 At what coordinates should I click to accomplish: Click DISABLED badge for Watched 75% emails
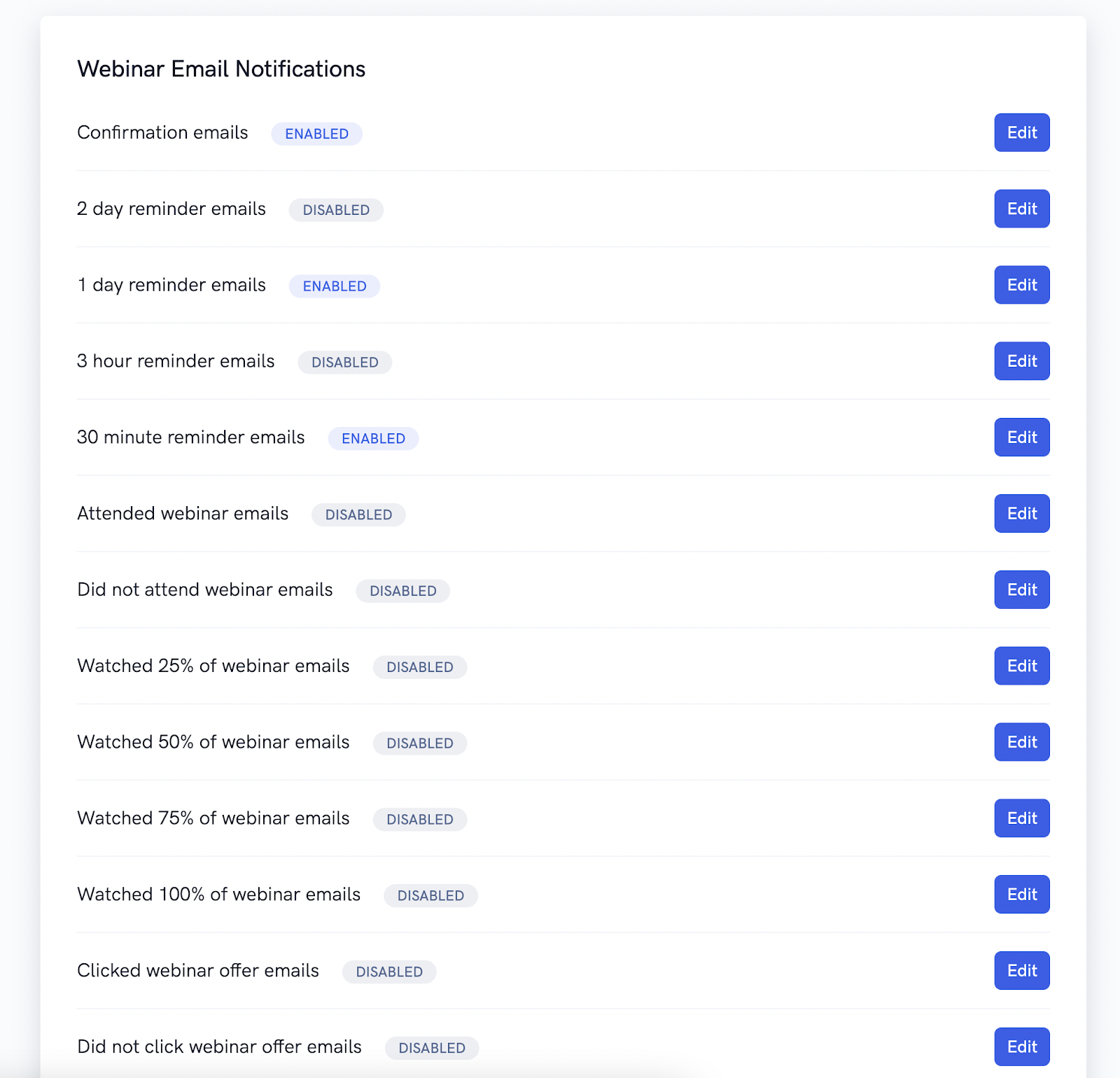point(420,820)
